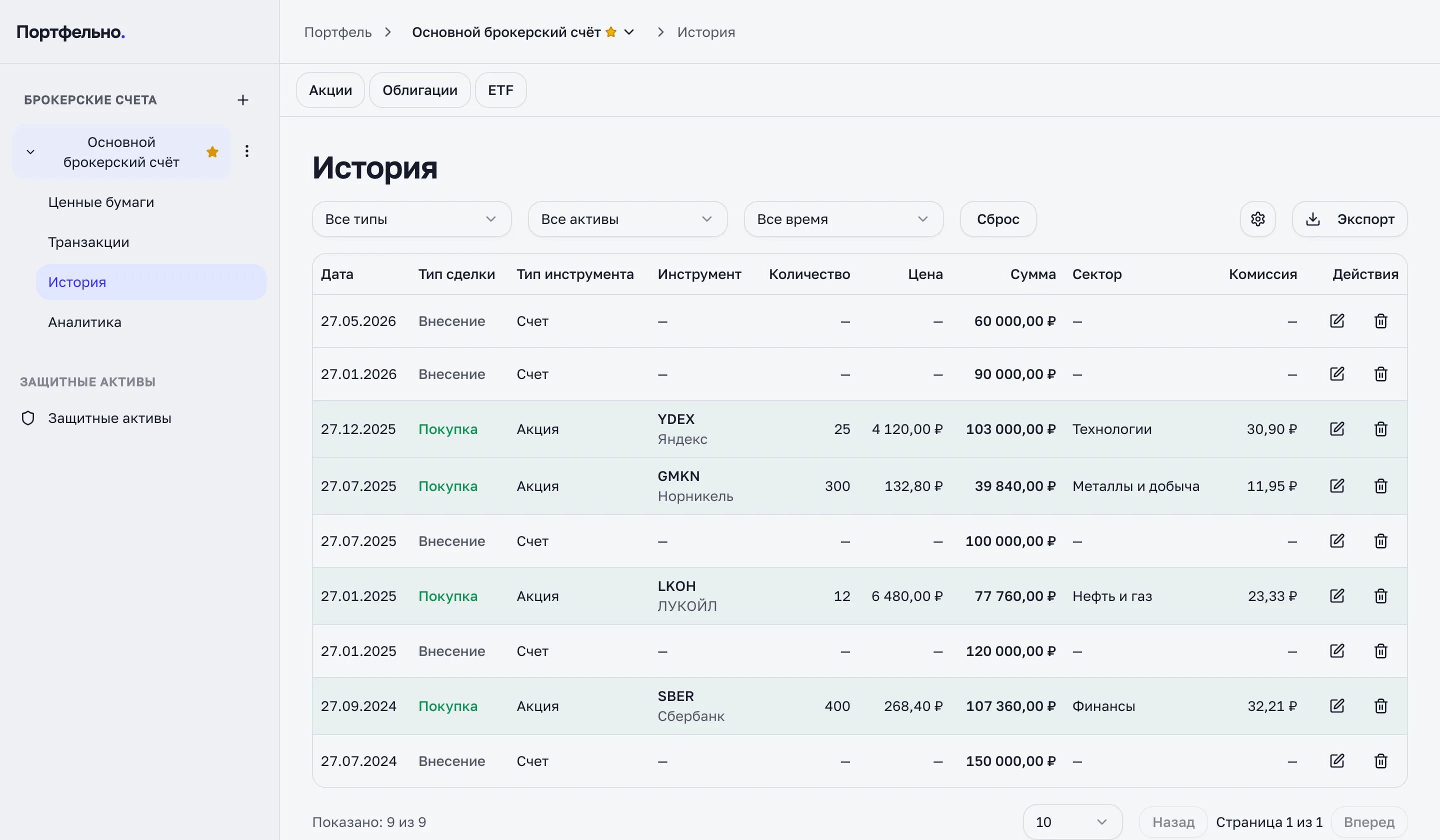Click the star in the breadcrumb account name
The width and height of the screenshot is (1440, 840).
(x=611, y=32)
